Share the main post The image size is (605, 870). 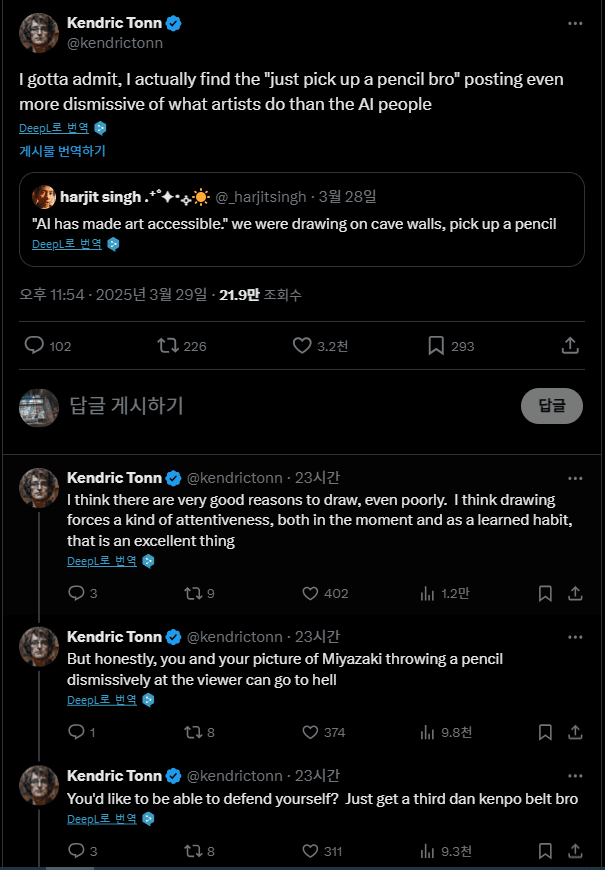click(x=570, y=345)
